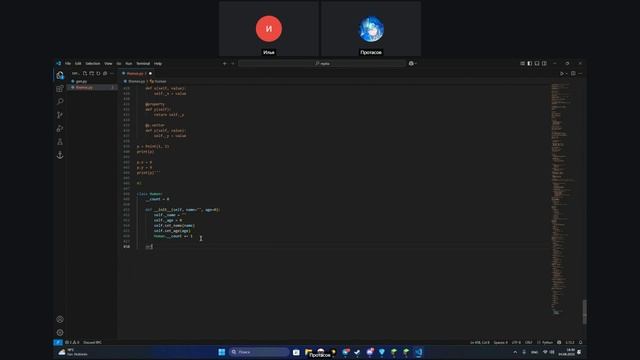Click the Customize Layout icon

click(522, 63)
